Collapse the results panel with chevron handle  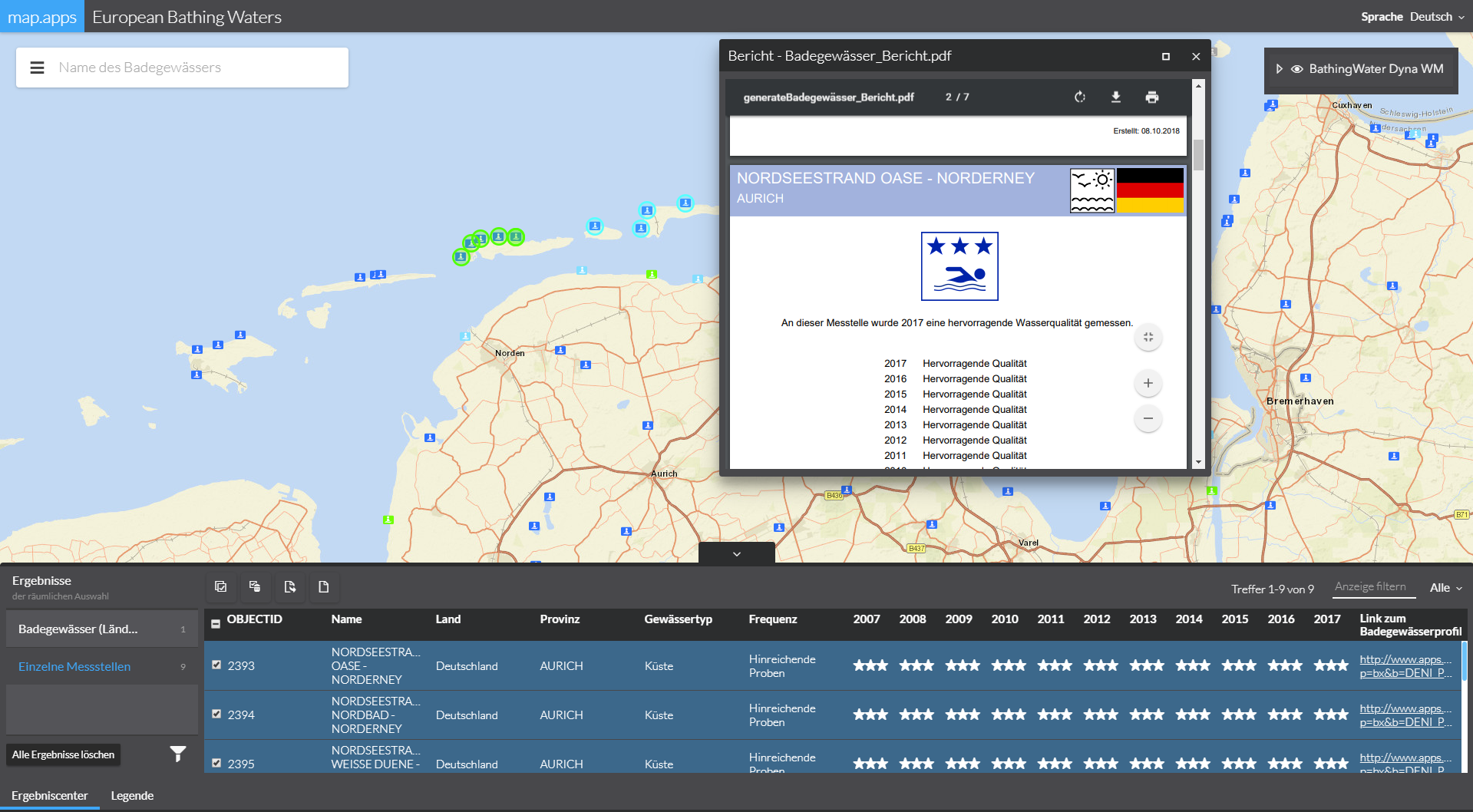tap(737, 553)
